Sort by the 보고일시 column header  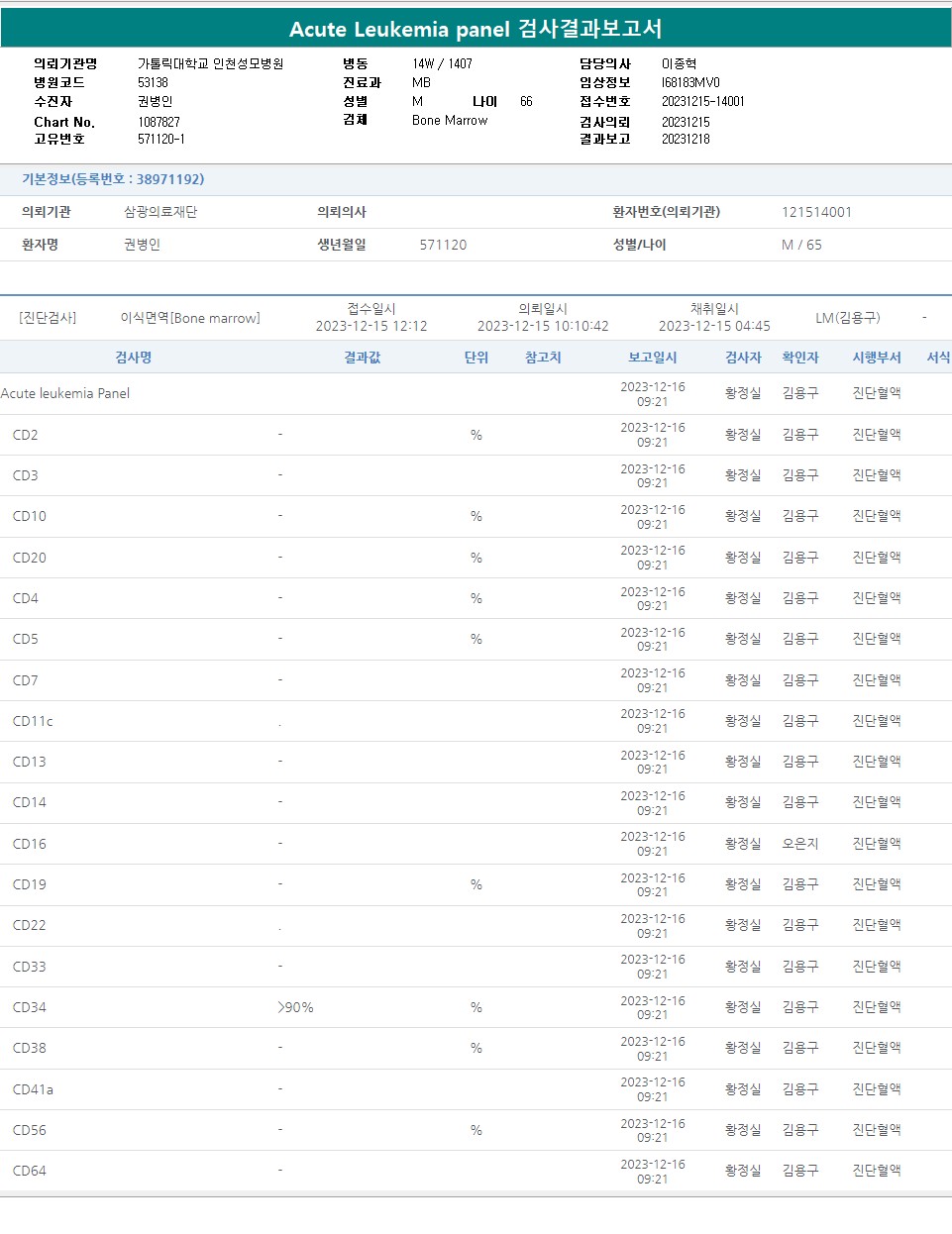[652, 358]
